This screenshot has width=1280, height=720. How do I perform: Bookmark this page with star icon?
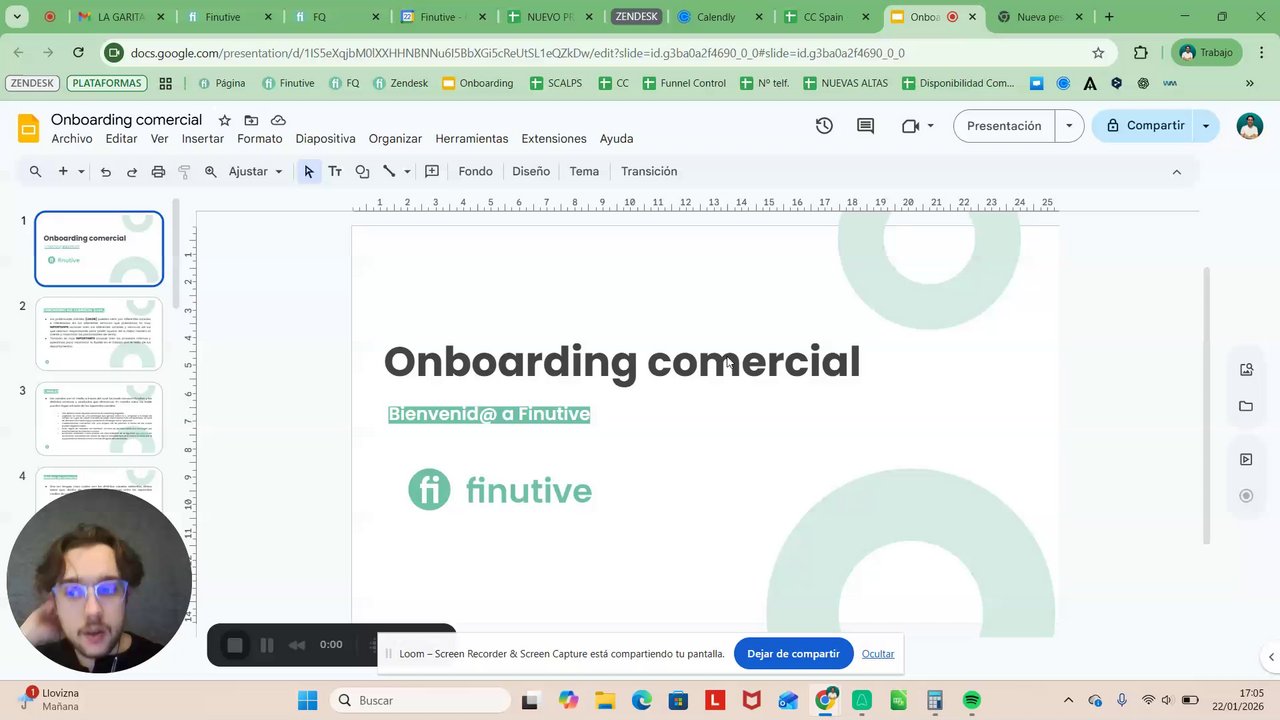click(x=1098, y=53)
